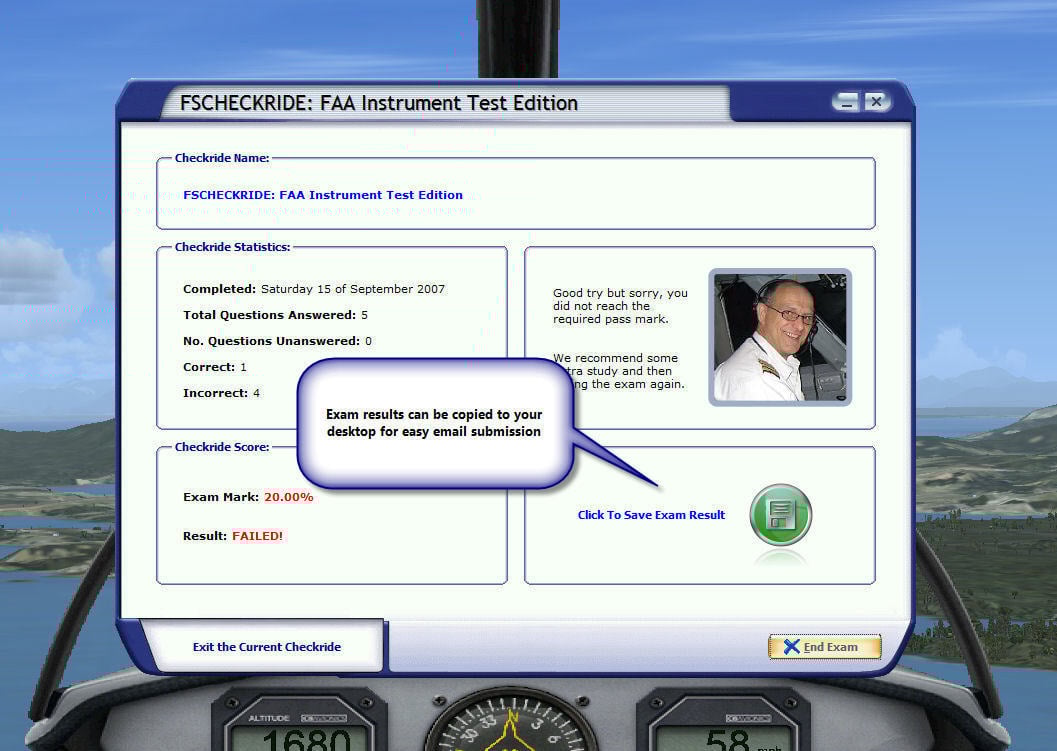Click the green floppy disk save icon
The width and height of the screenshot is (1057, 751).
[781, 515]
